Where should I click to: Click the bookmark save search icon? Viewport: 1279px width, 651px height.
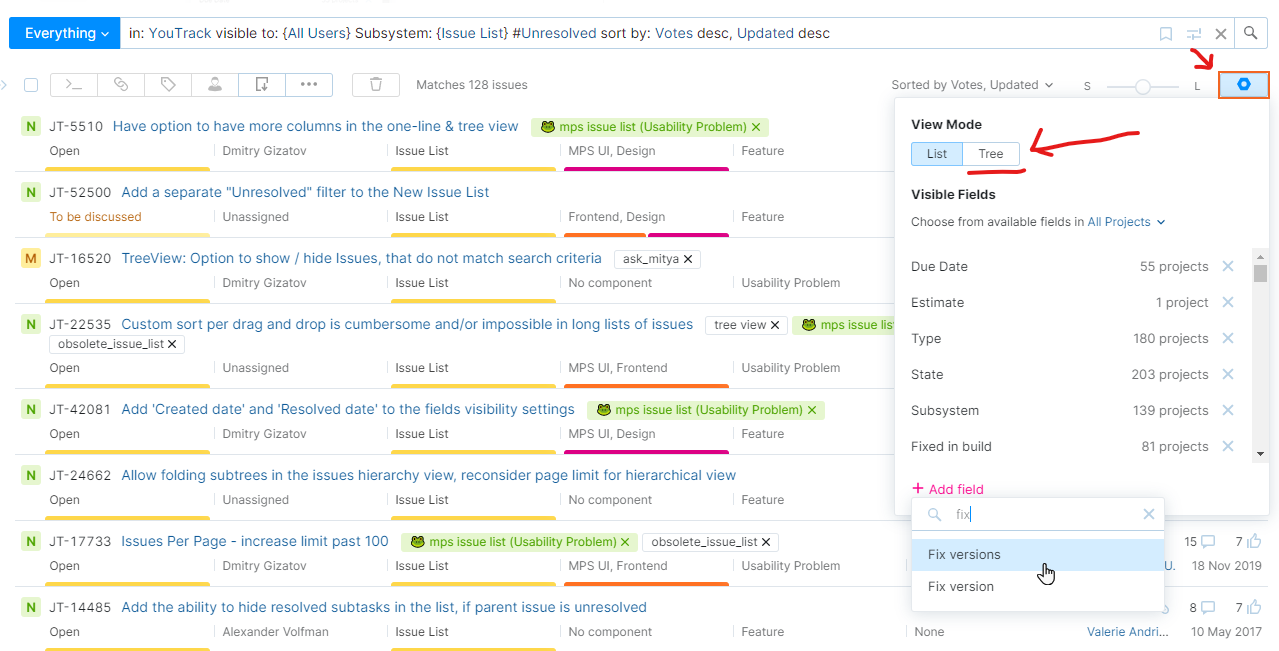pyautogui.click(x=1166, y=34)
